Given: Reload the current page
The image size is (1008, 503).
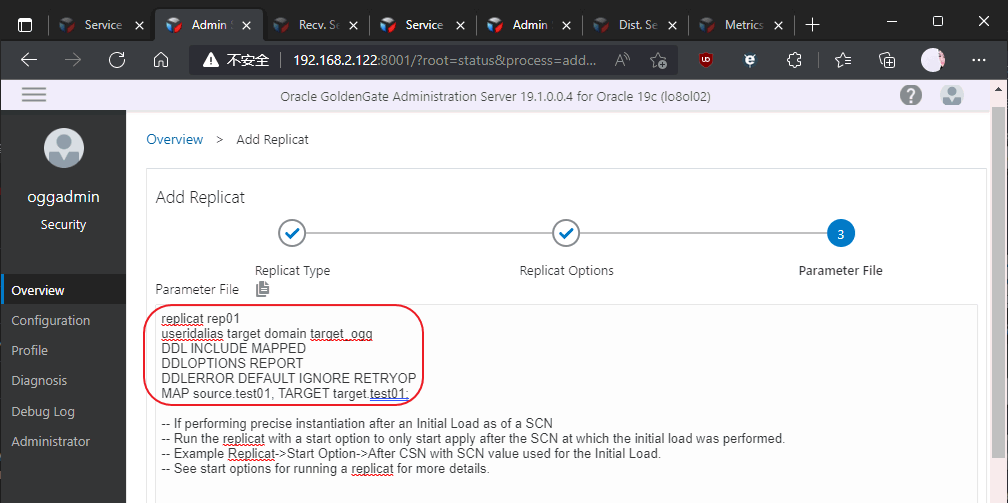Looking at the screenshot, I should (117, 60).
